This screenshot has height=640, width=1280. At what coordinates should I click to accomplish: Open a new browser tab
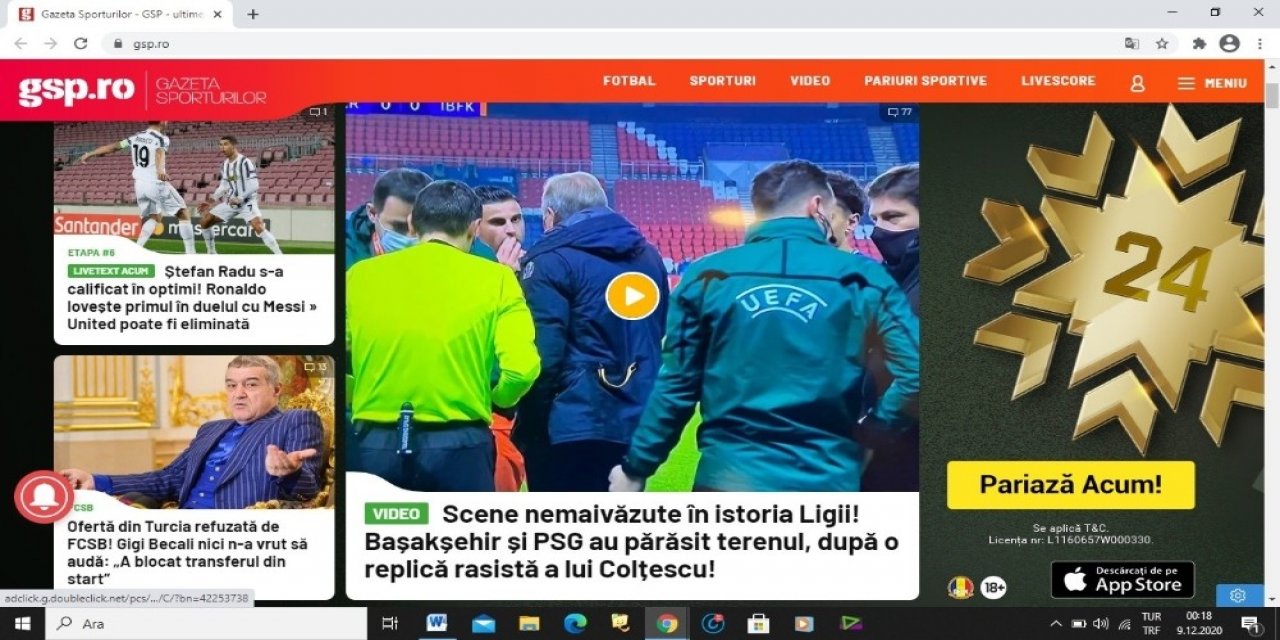coord(253,14)
